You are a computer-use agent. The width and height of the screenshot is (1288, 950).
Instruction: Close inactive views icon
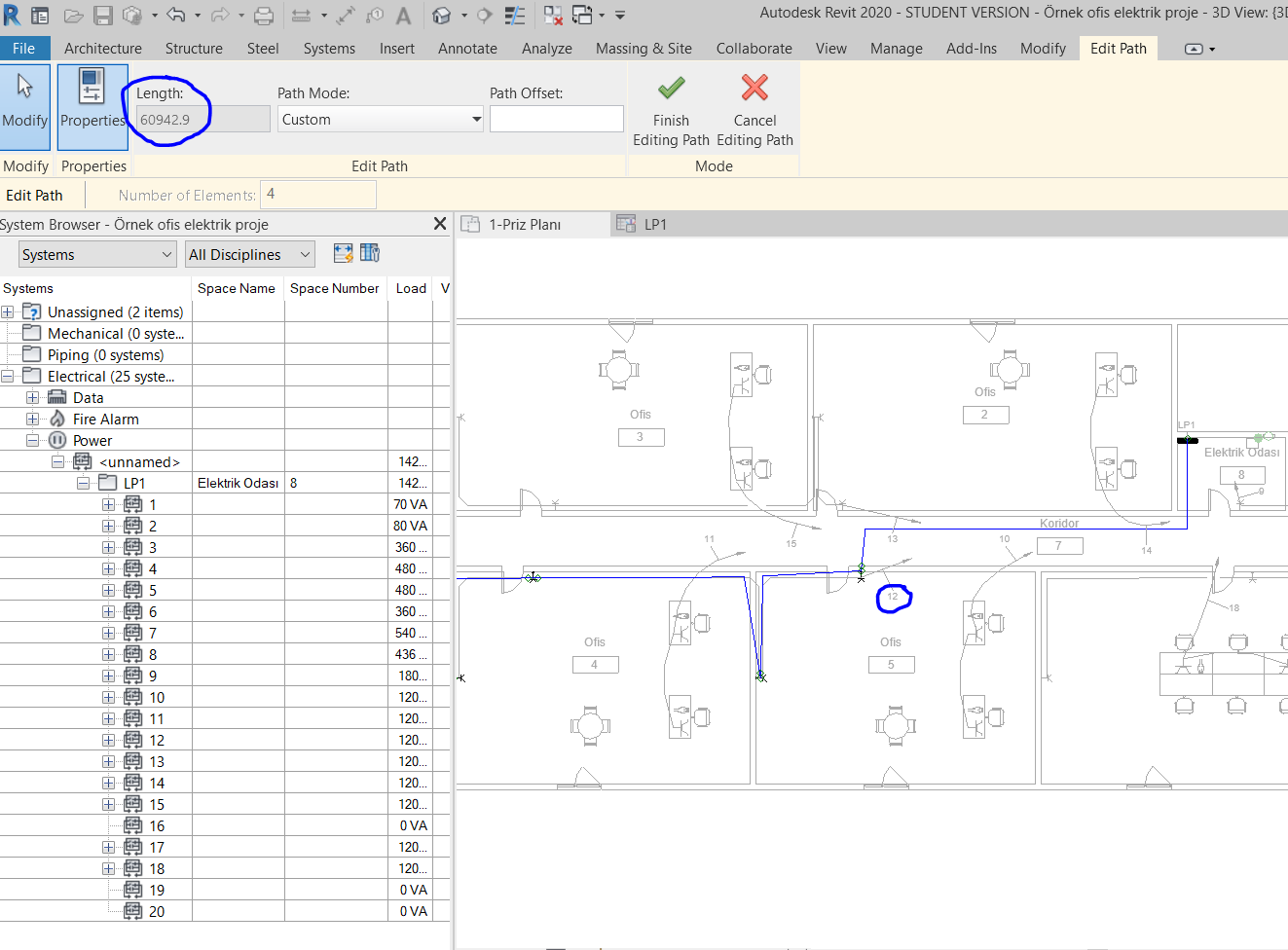point(553,16)
